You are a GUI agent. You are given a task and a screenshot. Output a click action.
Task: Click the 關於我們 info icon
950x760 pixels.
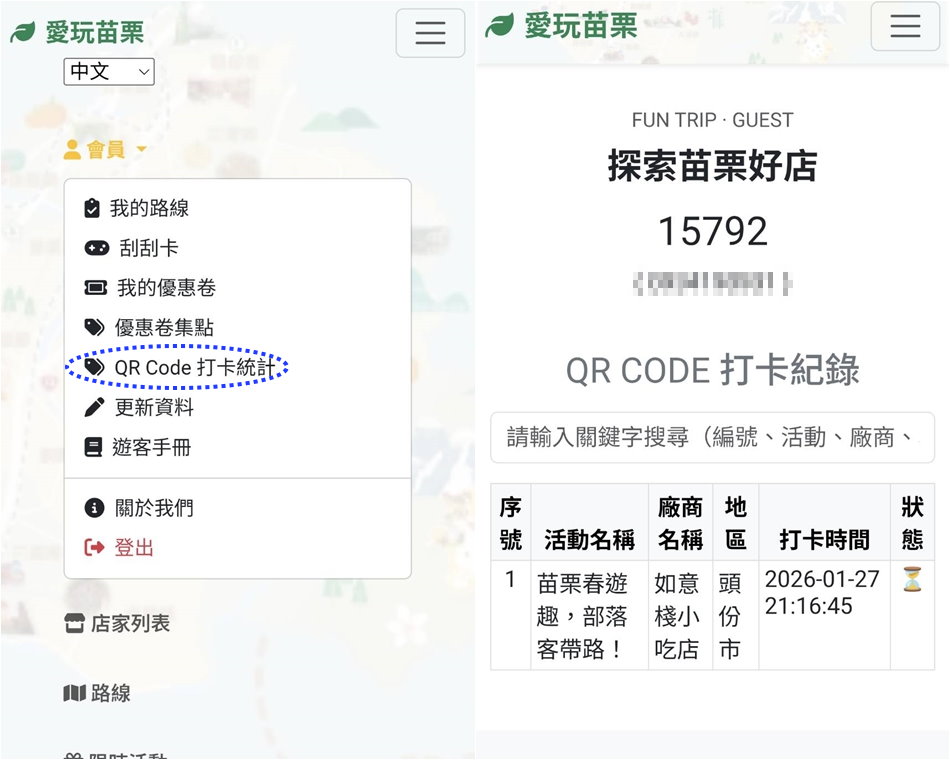(x=94, y=508)
